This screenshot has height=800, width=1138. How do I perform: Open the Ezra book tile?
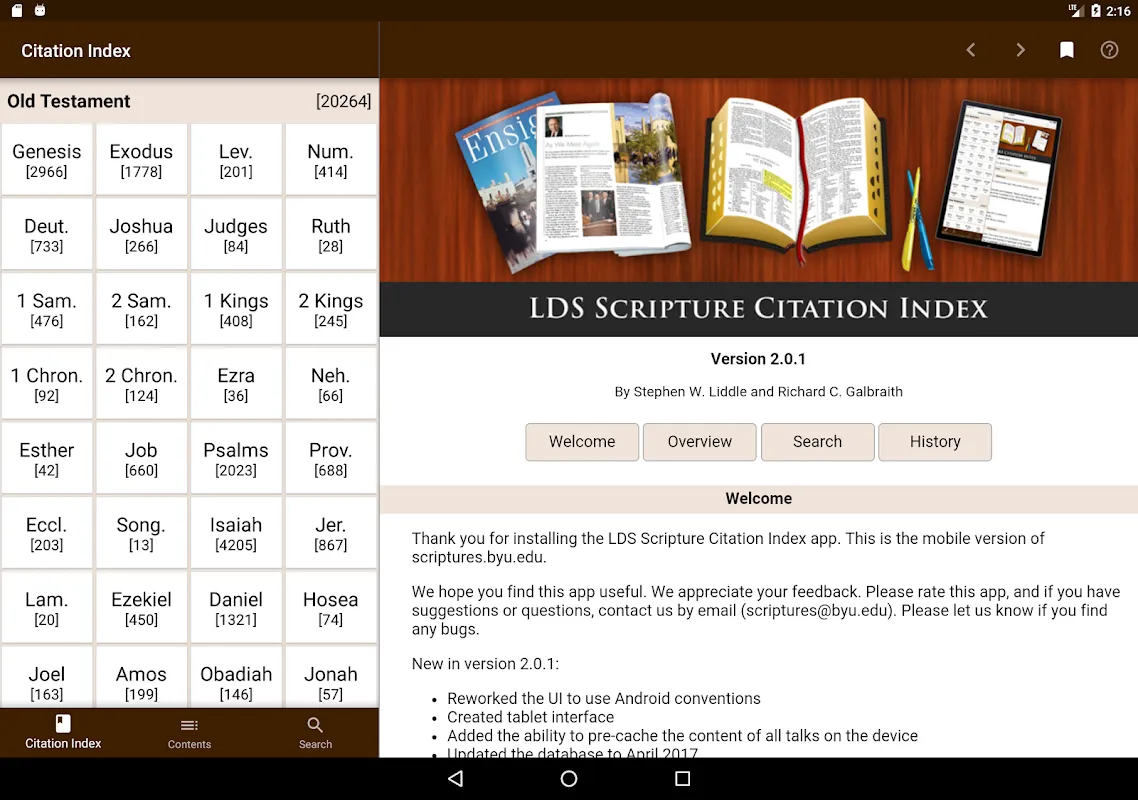[x=236, y=384]
